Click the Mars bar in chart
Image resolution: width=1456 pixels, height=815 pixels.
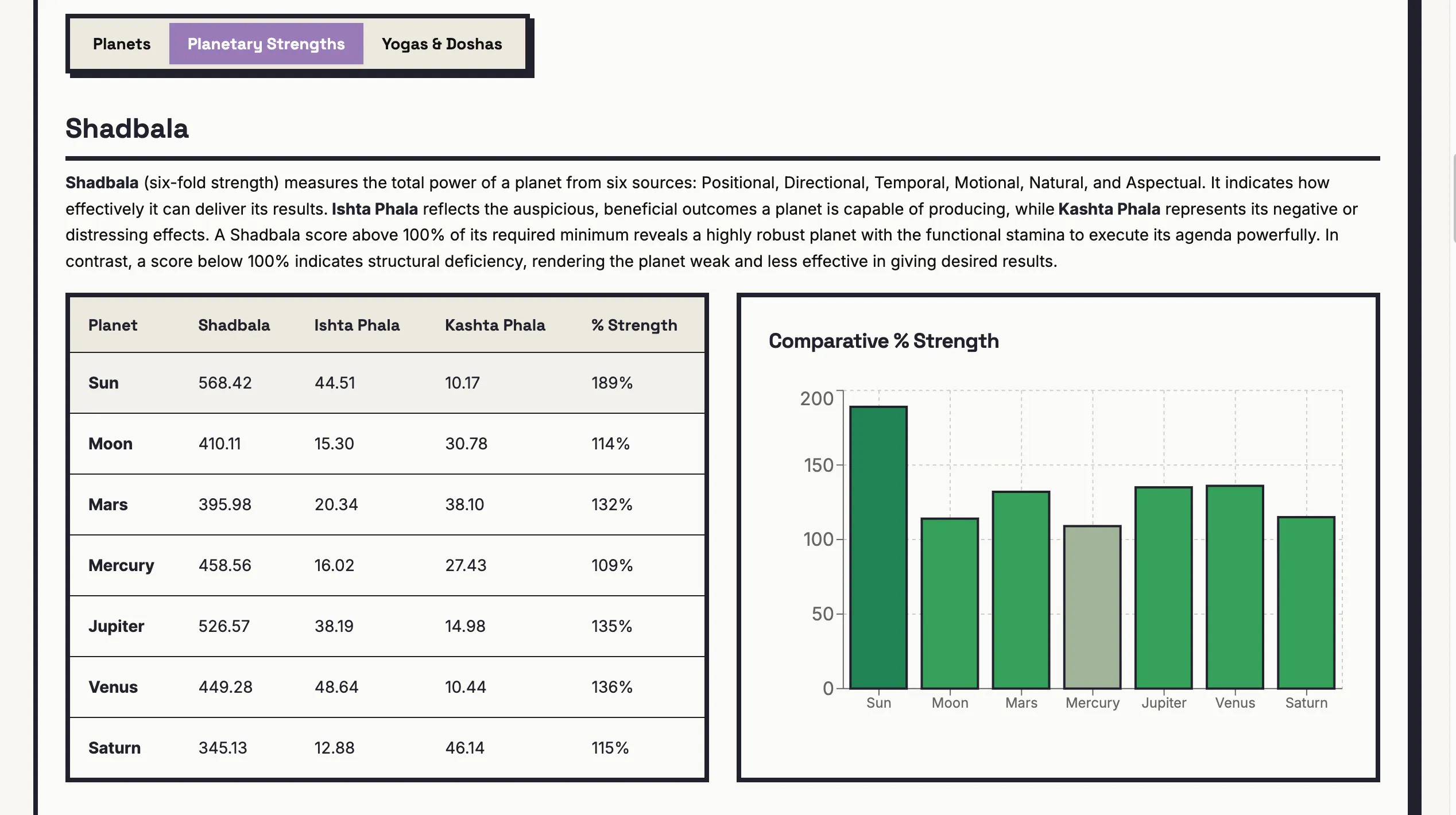(1021, 590)
